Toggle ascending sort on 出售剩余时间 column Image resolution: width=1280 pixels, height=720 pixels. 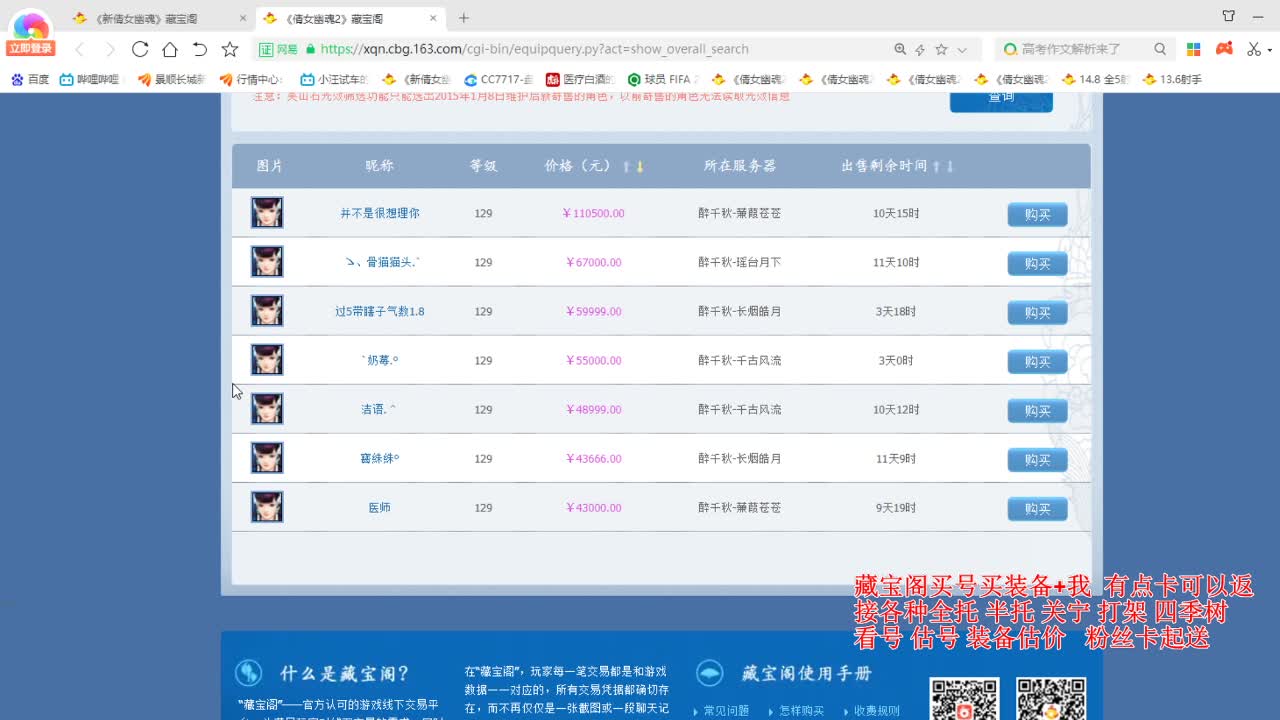point(937,168)
